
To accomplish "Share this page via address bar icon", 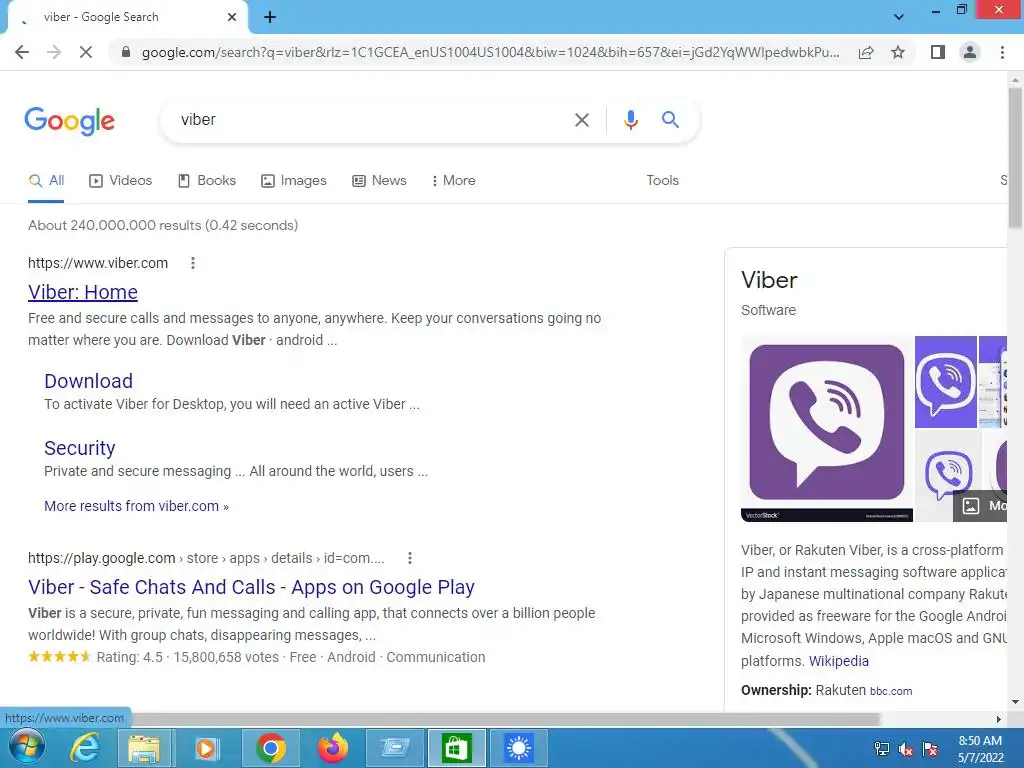I will coord(866,52).
